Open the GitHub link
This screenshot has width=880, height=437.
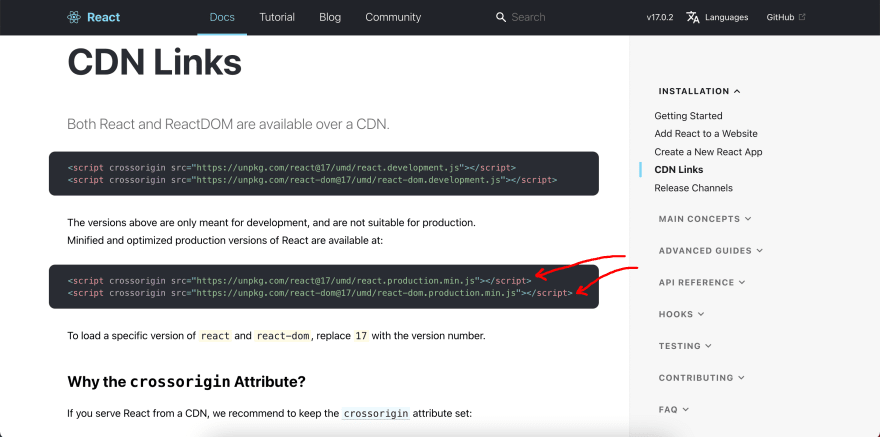pos(780,17)
